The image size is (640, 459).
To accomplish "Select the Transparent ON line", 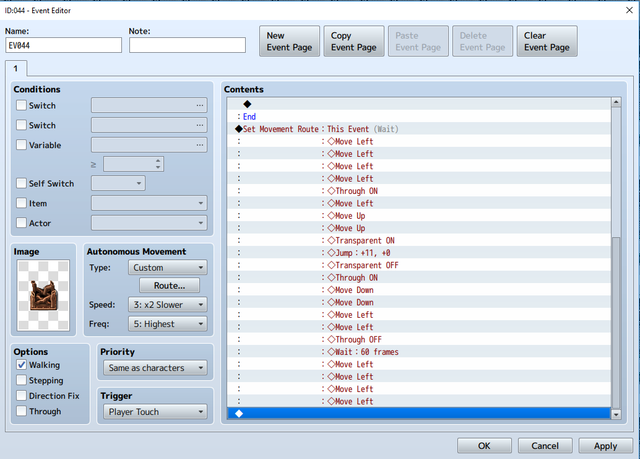I will click(419, 240).
